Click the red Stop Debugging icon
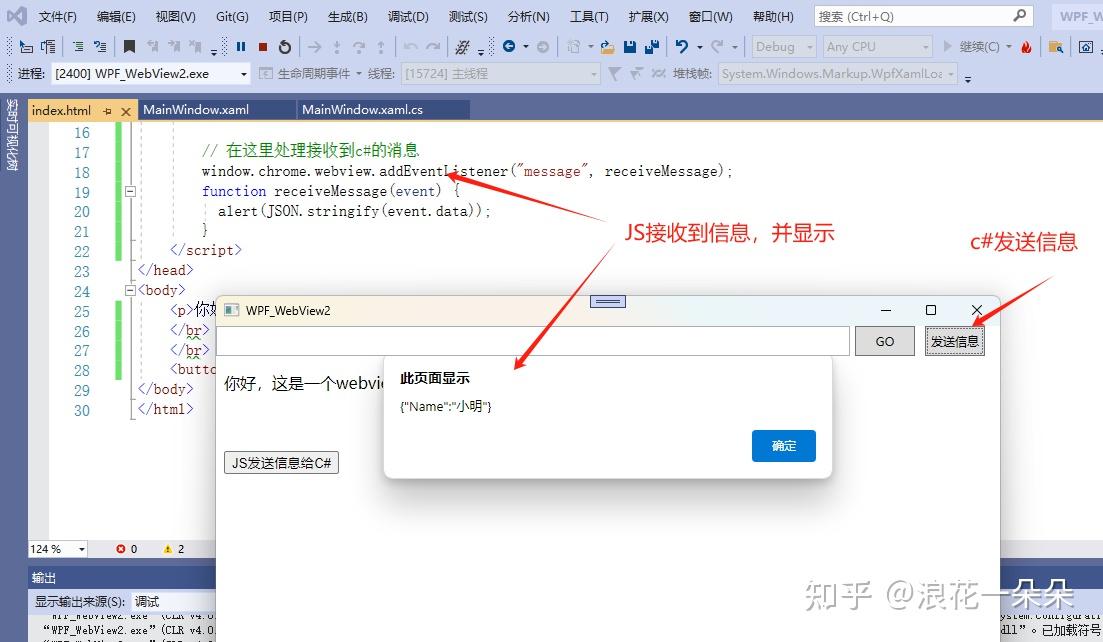The image size is (1103, 642). 263,46
